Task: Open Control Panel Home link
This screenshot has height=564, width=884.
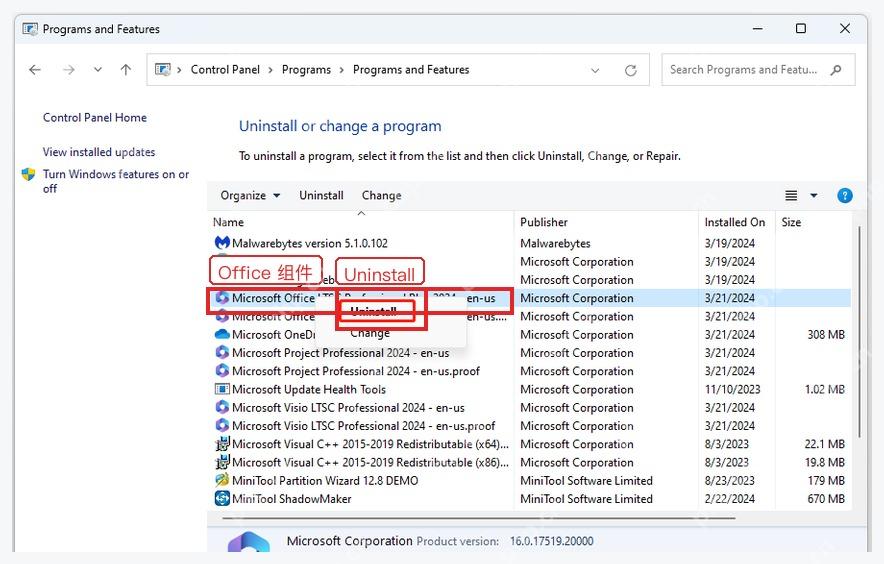Action: [x=95, y=117]
